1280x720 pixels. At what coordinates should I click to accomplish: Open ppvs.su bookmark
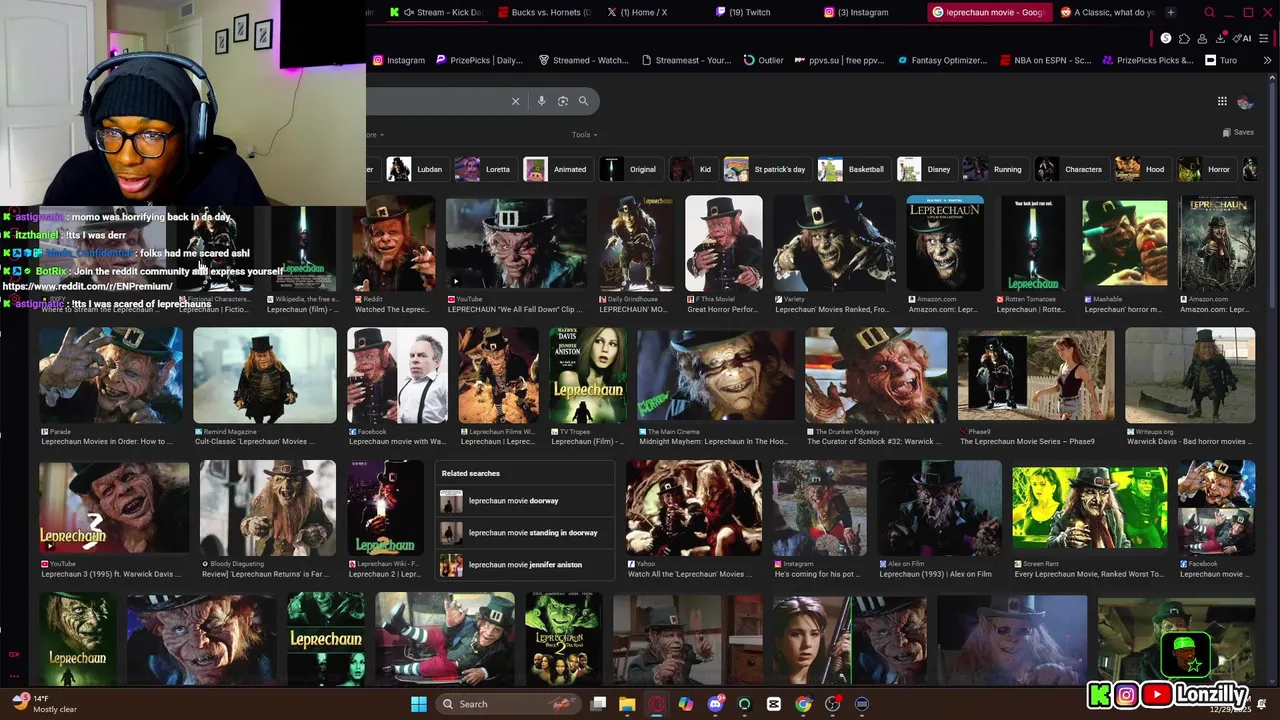(x=839, y=60)
